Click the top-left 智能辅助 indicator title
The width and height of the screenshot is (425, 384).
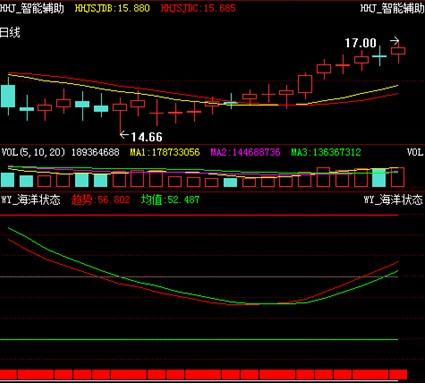[x=32, y=8]
